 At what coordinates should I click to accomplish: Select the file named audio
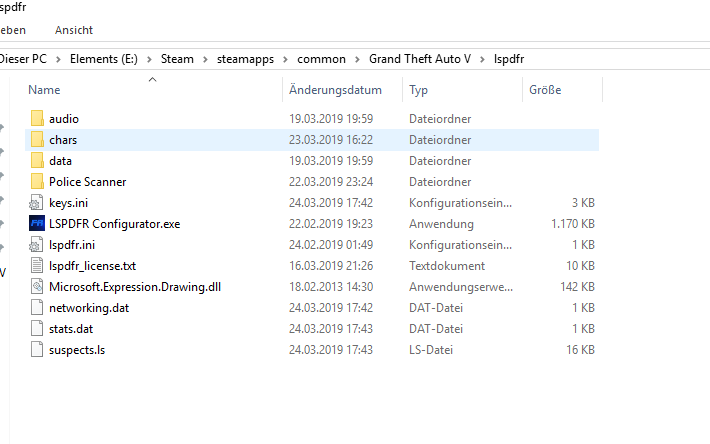[64, 119]
